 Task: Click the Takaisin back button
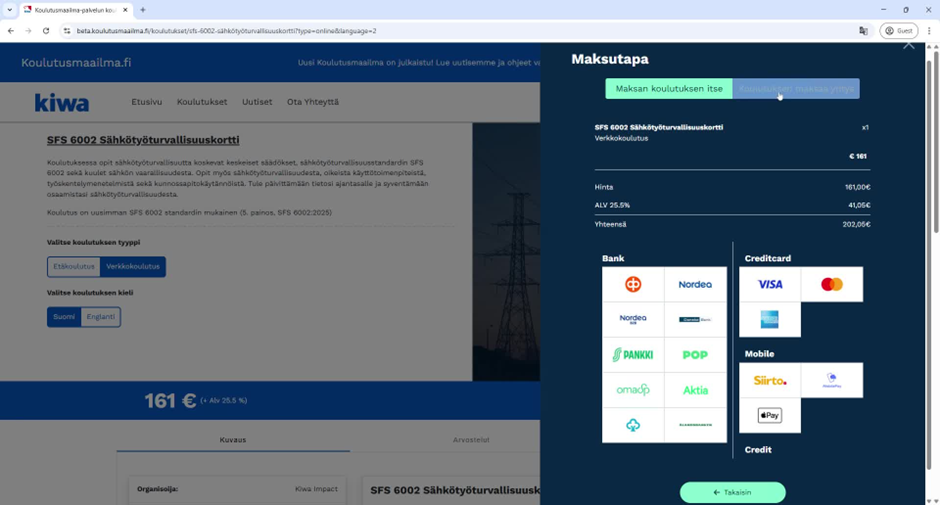733,492
